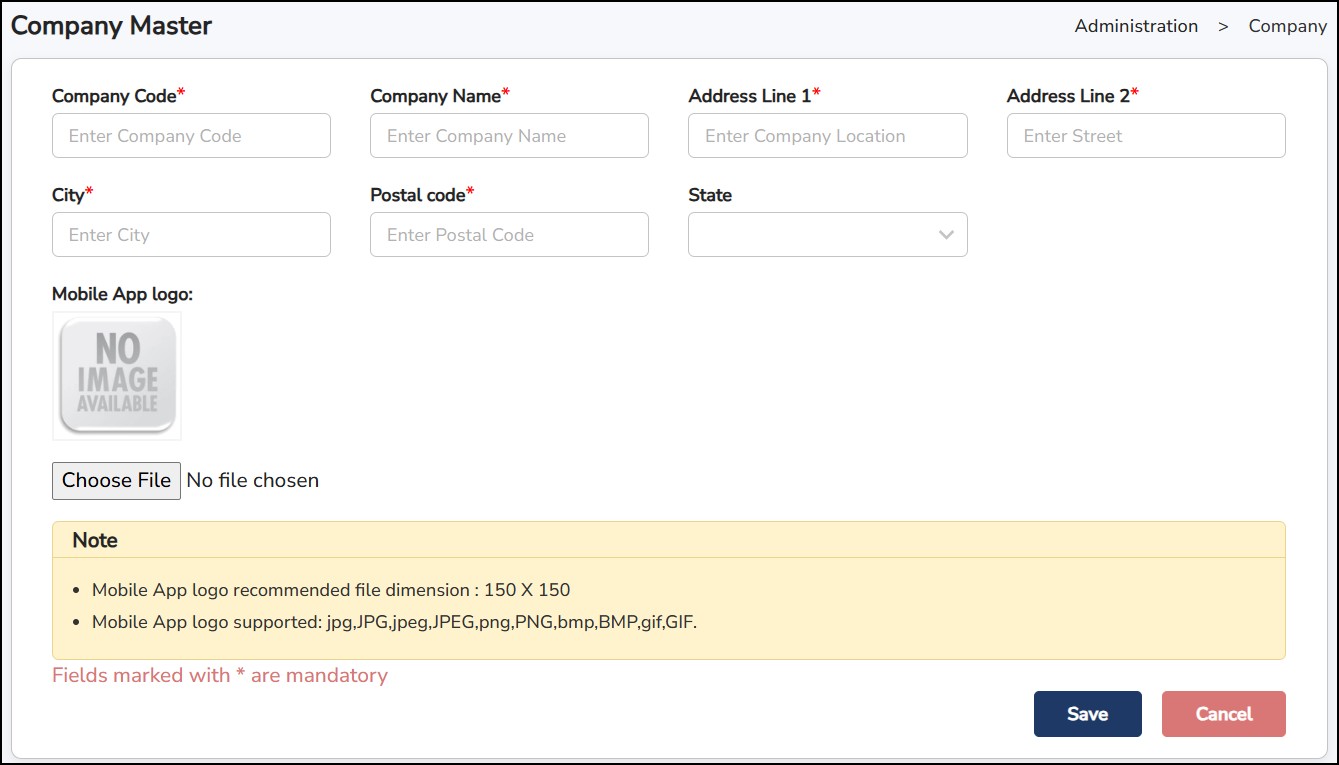The height and width of the screenshot is (765, 1339).
Task: Go to Administration in the breadcrumb
Action: pos(1136,27)
